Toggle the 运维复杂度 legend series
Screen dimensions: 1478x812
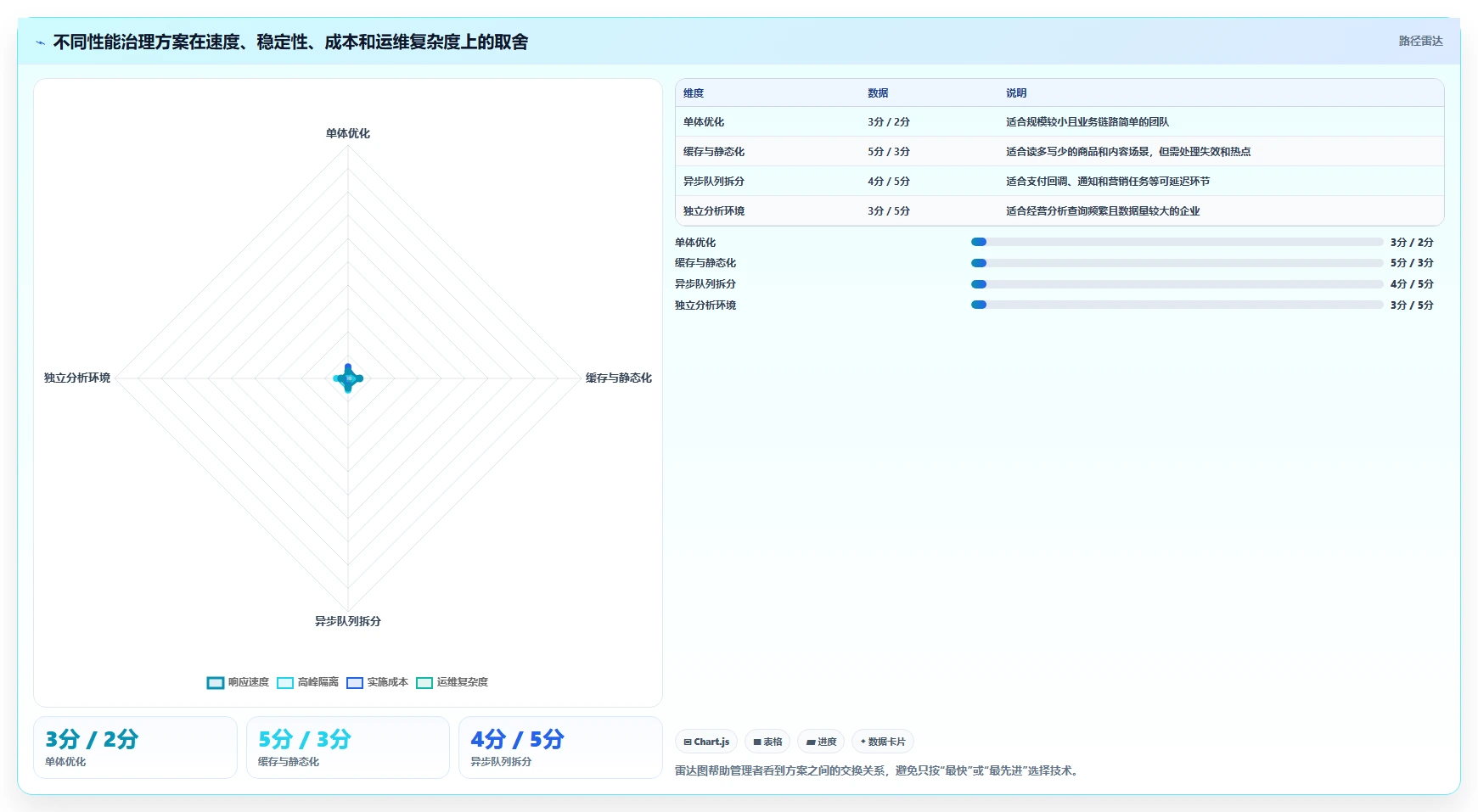click(452, 682)
